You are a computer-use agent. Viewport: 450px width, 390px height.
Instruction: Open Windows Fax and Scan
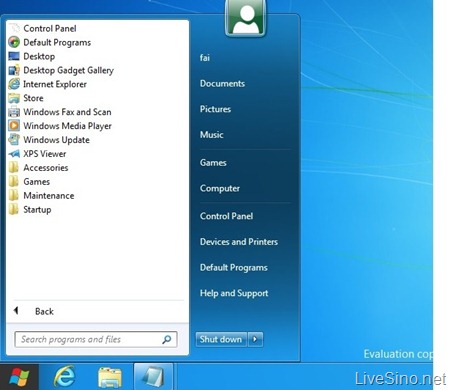pos(60,112)
